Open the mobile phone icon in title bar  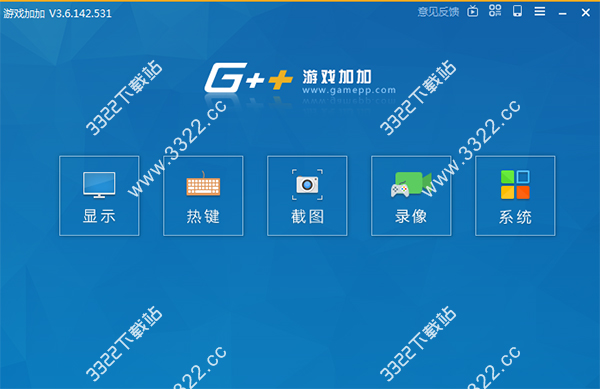(517, 11)
